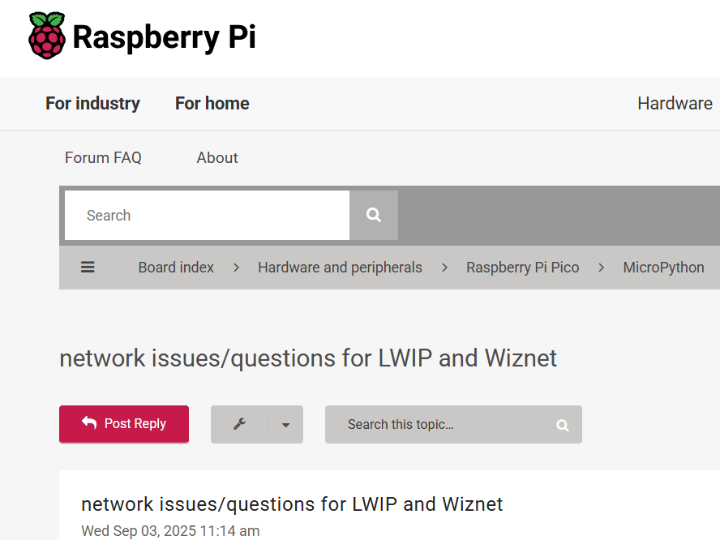The height and width of the screenshot is (540, 720).
Task: Expand the topic tools dropdown caret
Action: pos(286,425)
